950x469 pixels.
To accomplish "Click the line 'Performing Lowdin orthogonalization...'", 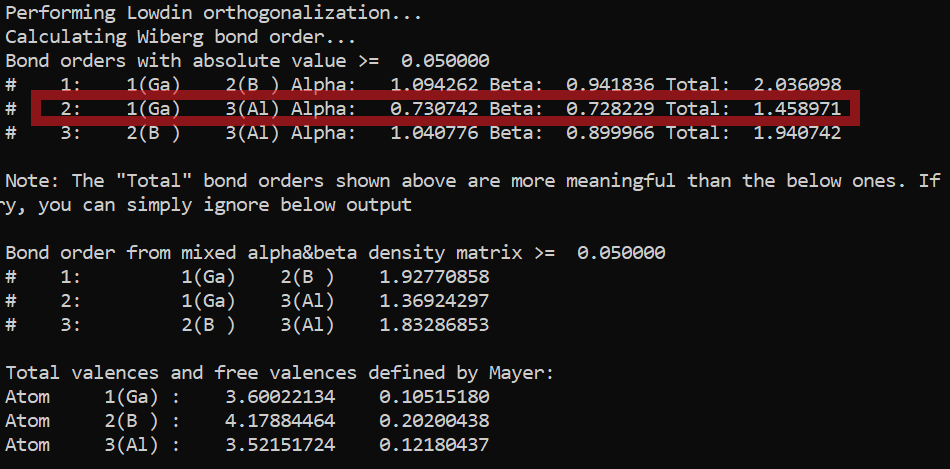I will (213, 13).
